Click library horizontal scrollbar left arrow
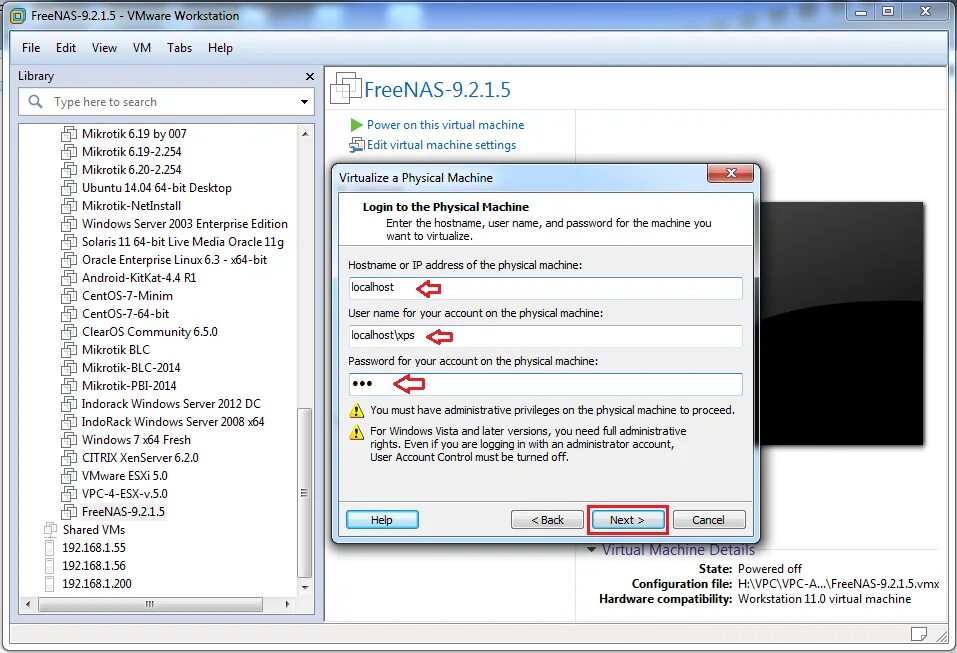957x653 pixels. point(27,604)
